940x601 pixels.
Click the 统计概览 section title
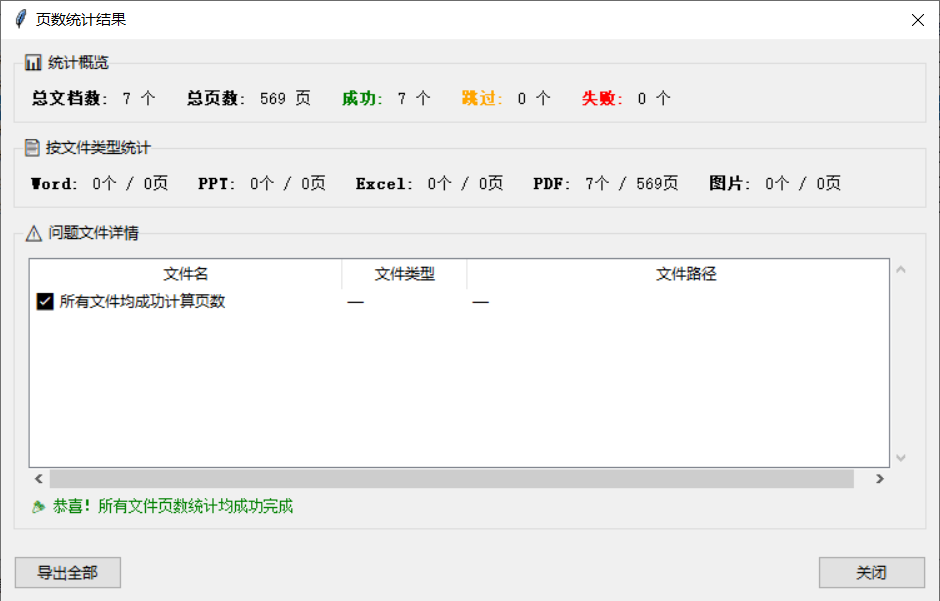tap(79, 62)
